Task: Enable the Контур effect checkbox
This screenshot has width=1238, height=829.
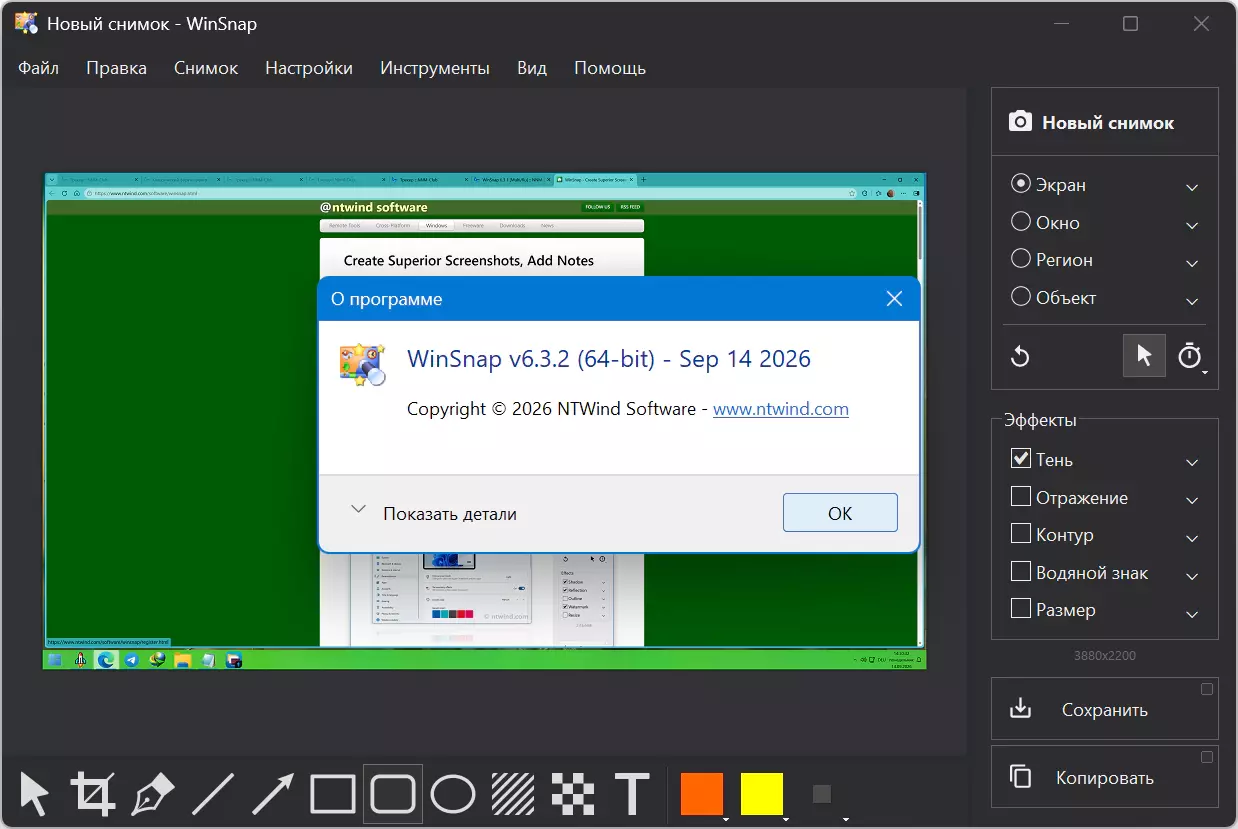Action: tap(1021, 533)
